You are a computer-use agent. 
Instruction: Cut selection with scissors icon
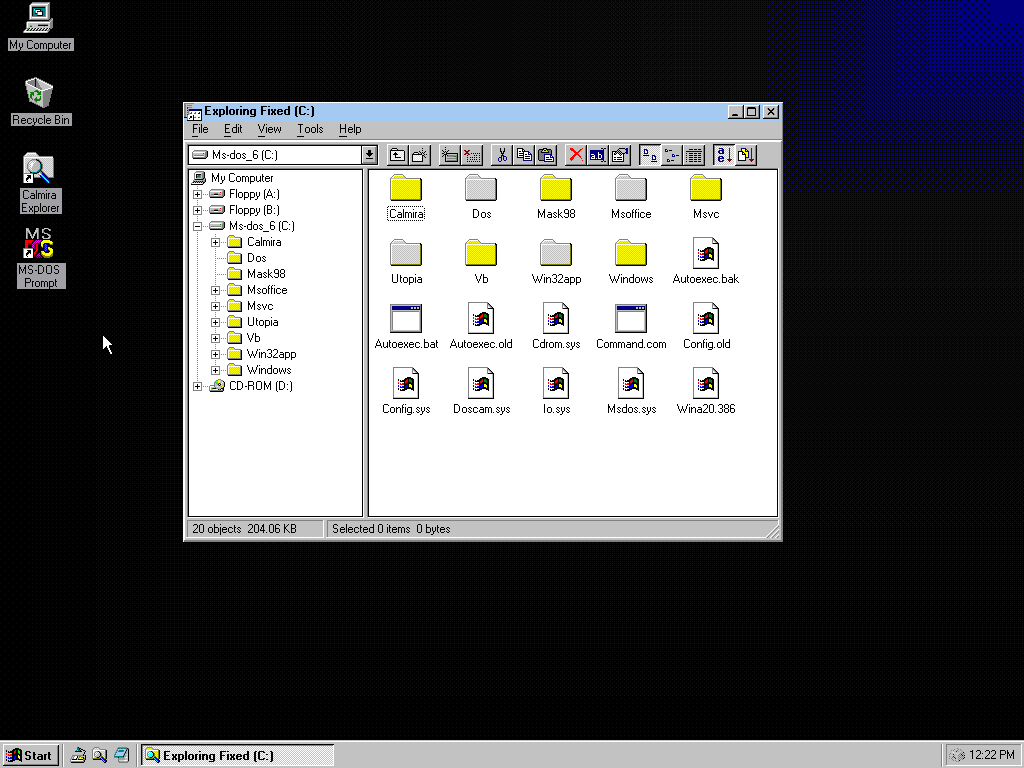[502, 155]
